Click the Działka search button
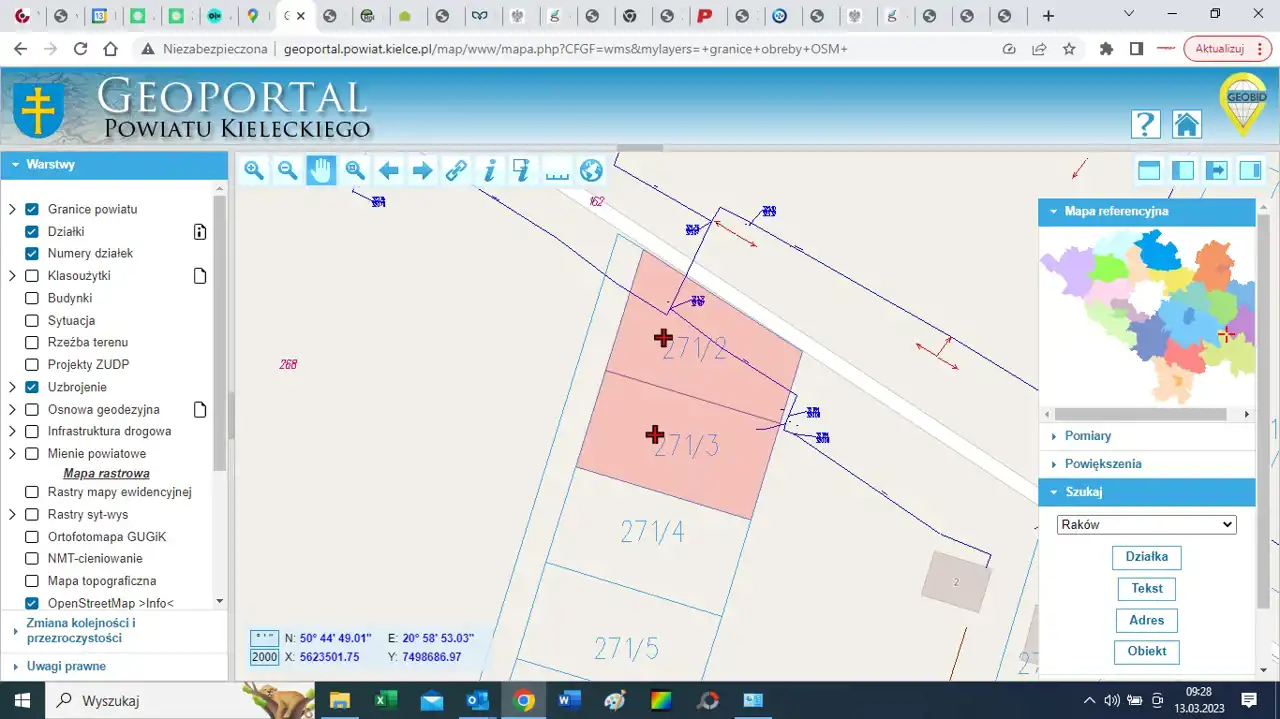The width and height of the screenshot is (1280, 719). point(1146,557)
